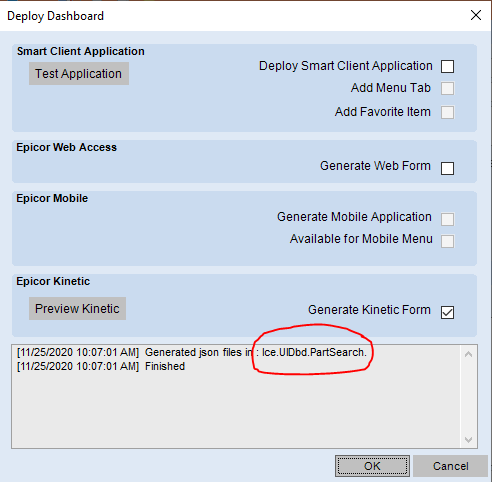Click the Epicor Mobile heading

click(x=52, y=198)
